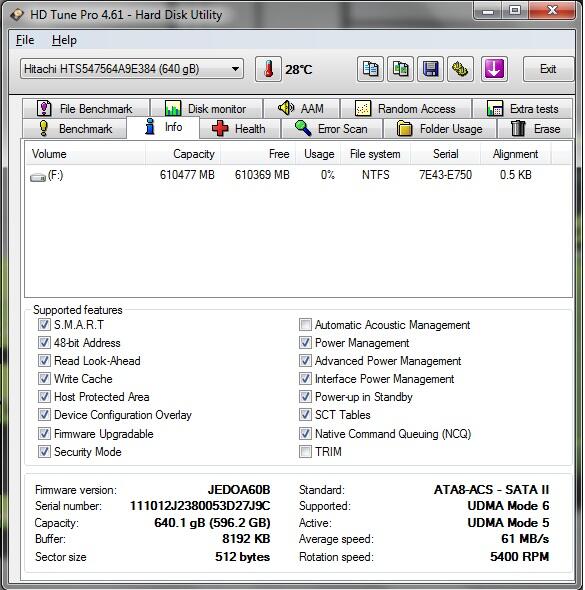Open the Health tab
This screenshot has width=585, height=590.
(x=240, y=129)
